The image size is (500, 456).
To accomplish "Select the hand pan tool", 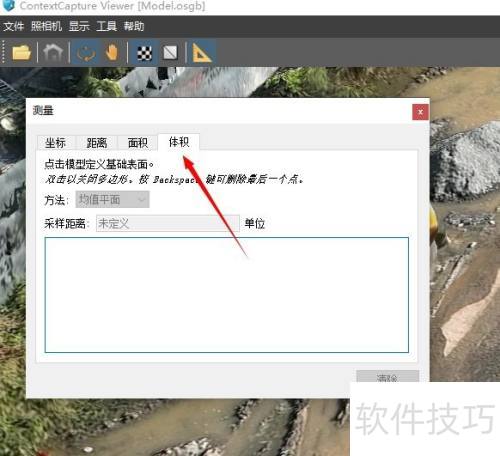I will point(112,53).
